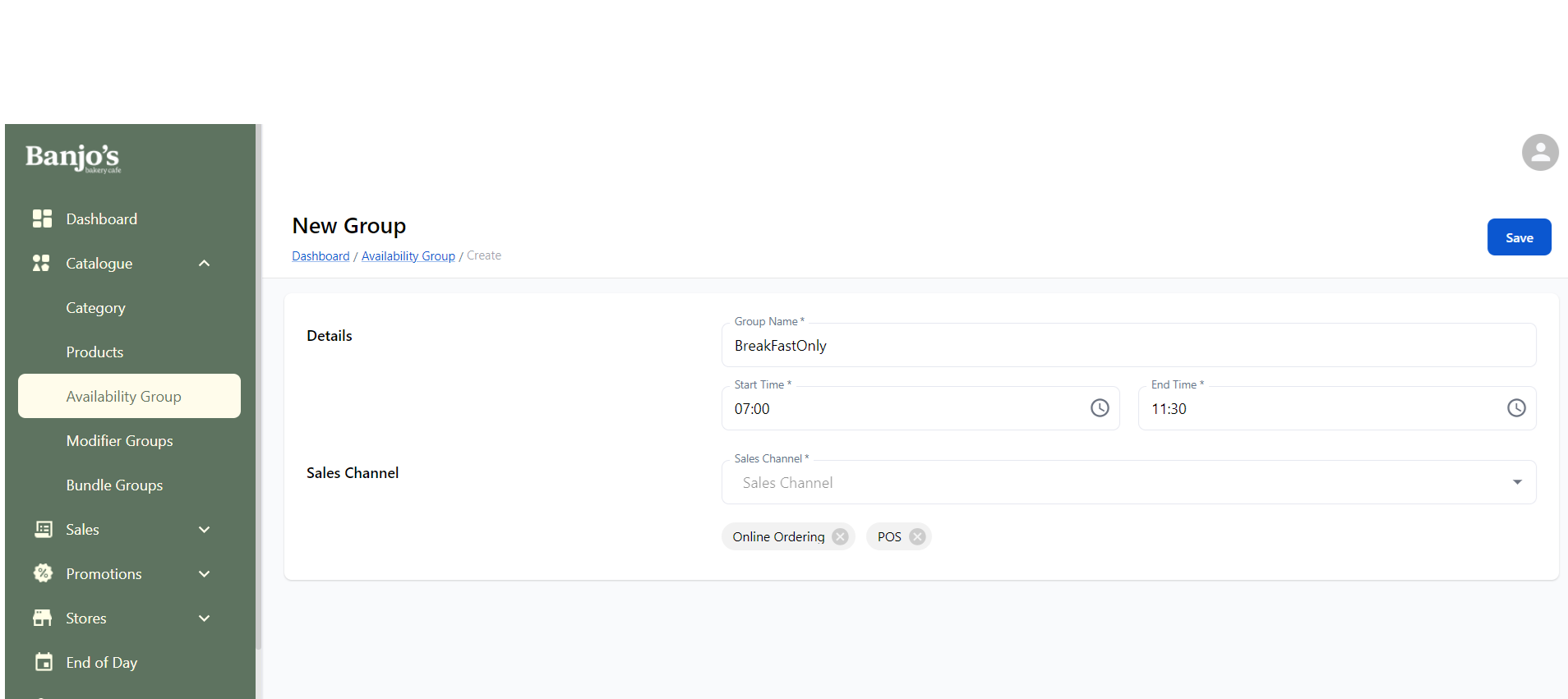Screen dimensions: 1568x699
Task: Click the Stores shop icon
Action: [x=42, y=618]
